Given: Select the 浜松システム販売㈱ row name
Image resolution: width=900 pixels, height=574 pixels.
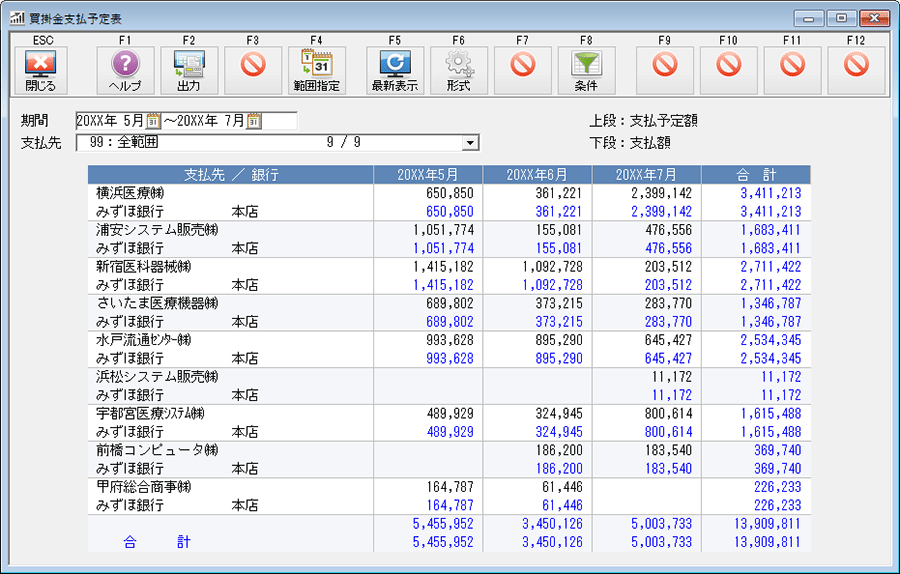Looking at the screenshot, I should (157, 377).
